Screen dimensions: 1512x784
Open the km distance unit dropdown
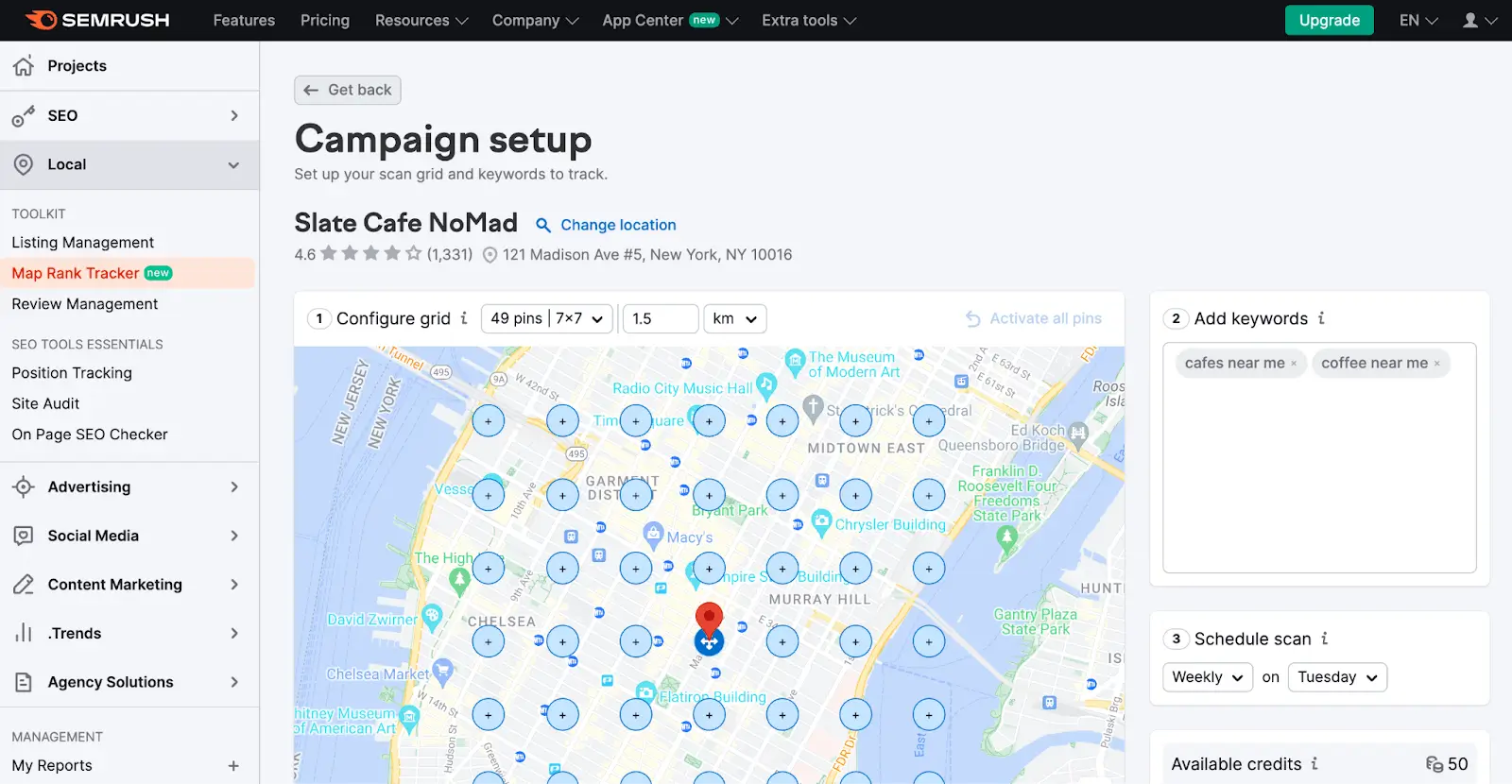[x=735, y=318]
